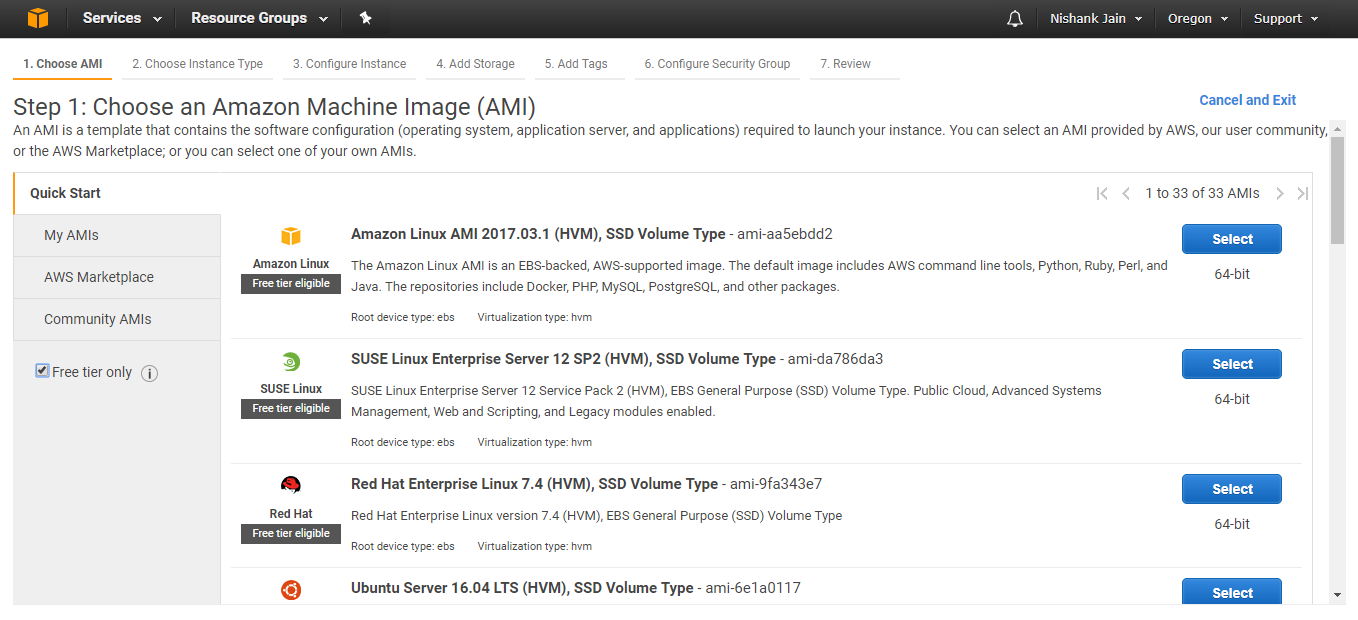This screenshot has height=620, width=1358.
Task: Open the notifications bell
Action: [x=1015, y=18]
